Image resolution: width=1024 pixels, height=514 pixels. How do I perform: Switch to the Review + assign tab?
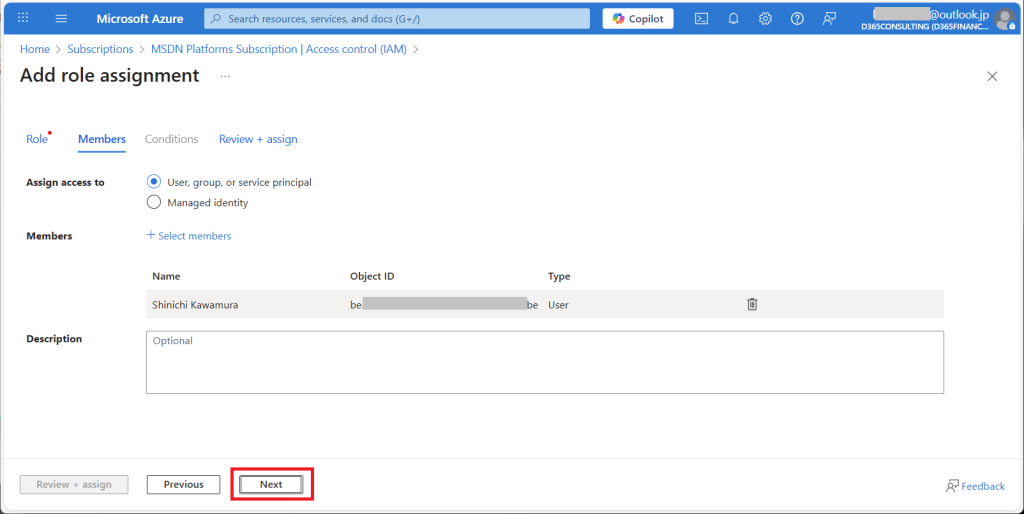258,139
